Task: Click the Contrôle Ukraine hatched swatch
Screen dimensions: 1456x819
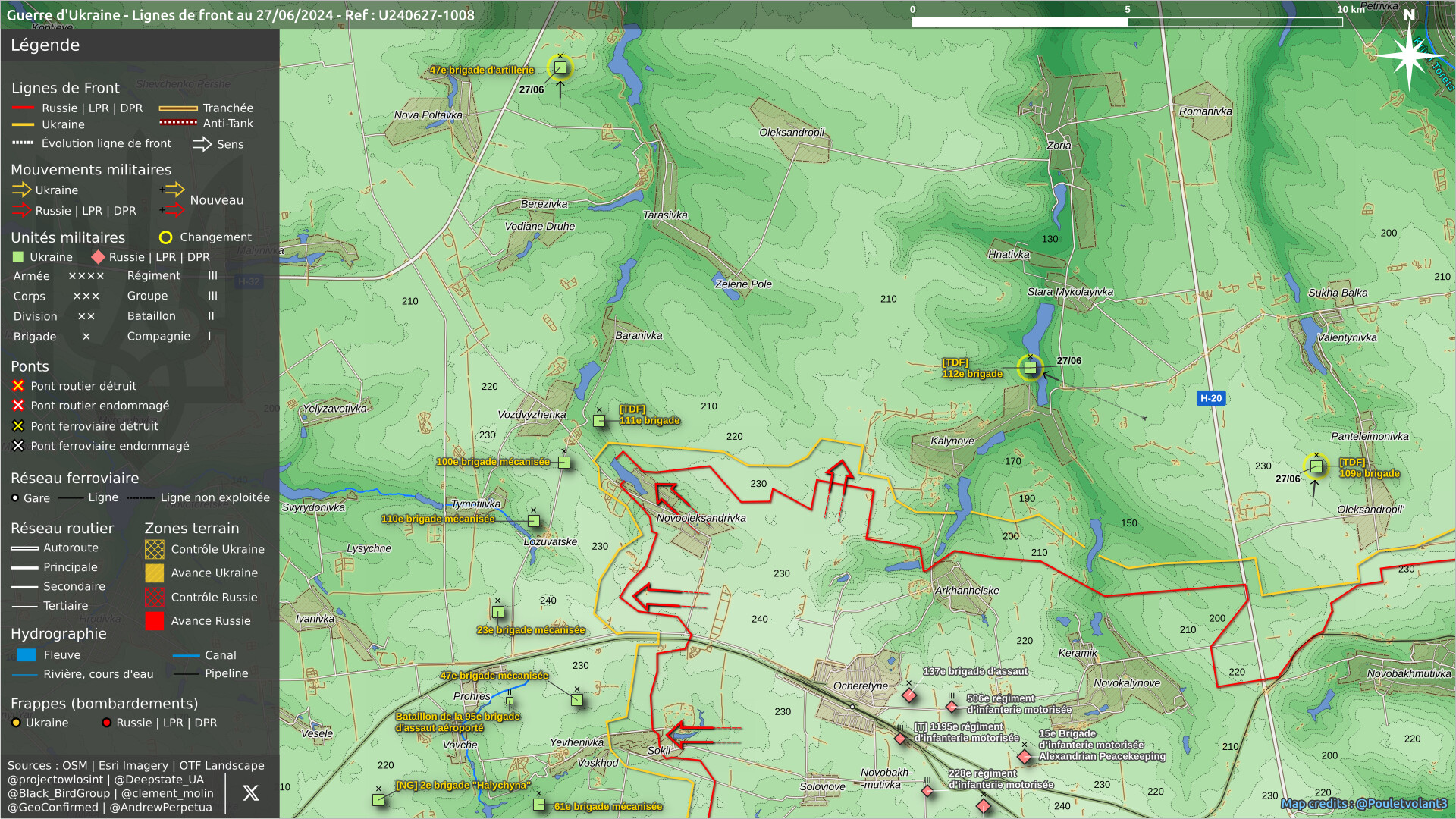Action: click(x=155, y=549)
